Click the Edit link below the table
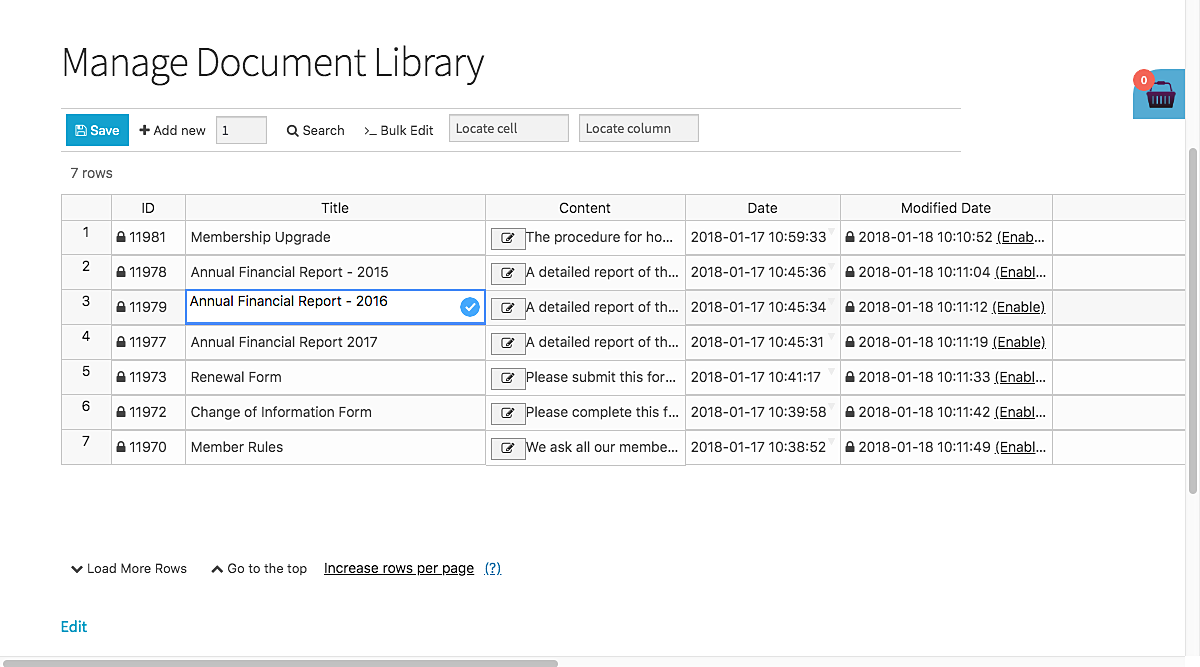 74,626
